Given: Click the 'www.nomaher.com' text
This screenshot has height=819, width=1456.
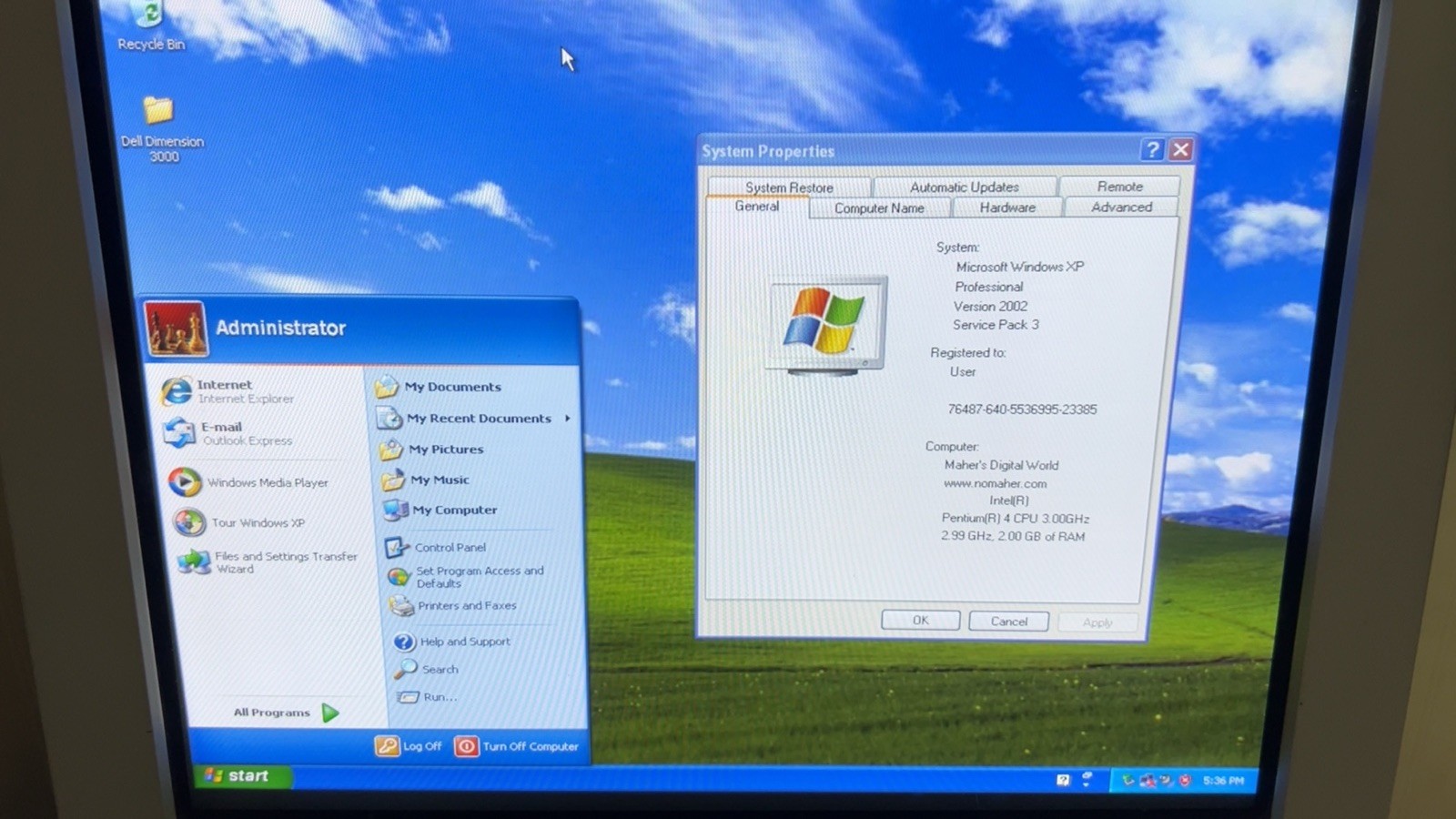Looking at the screenshot, I should coord(995,483).
